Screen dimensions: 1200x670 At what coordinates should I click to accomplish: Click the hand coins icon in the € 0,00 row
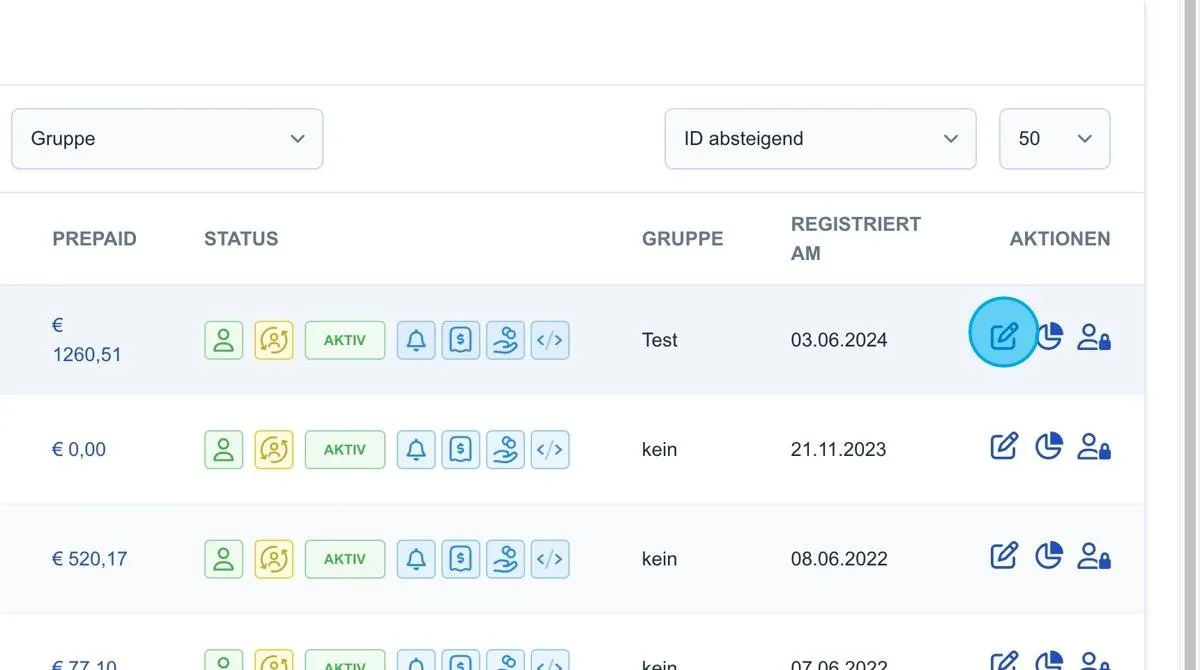506,450
